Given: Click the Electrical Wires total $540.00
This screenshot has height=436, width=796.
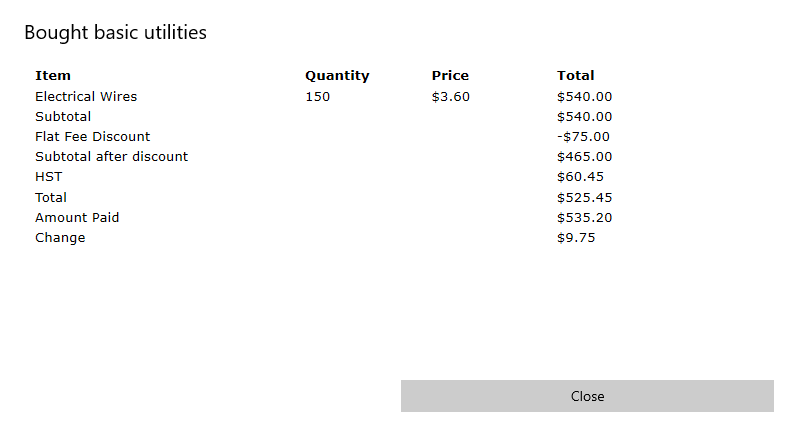Looking at the screenshot, I should coord(584,96).
